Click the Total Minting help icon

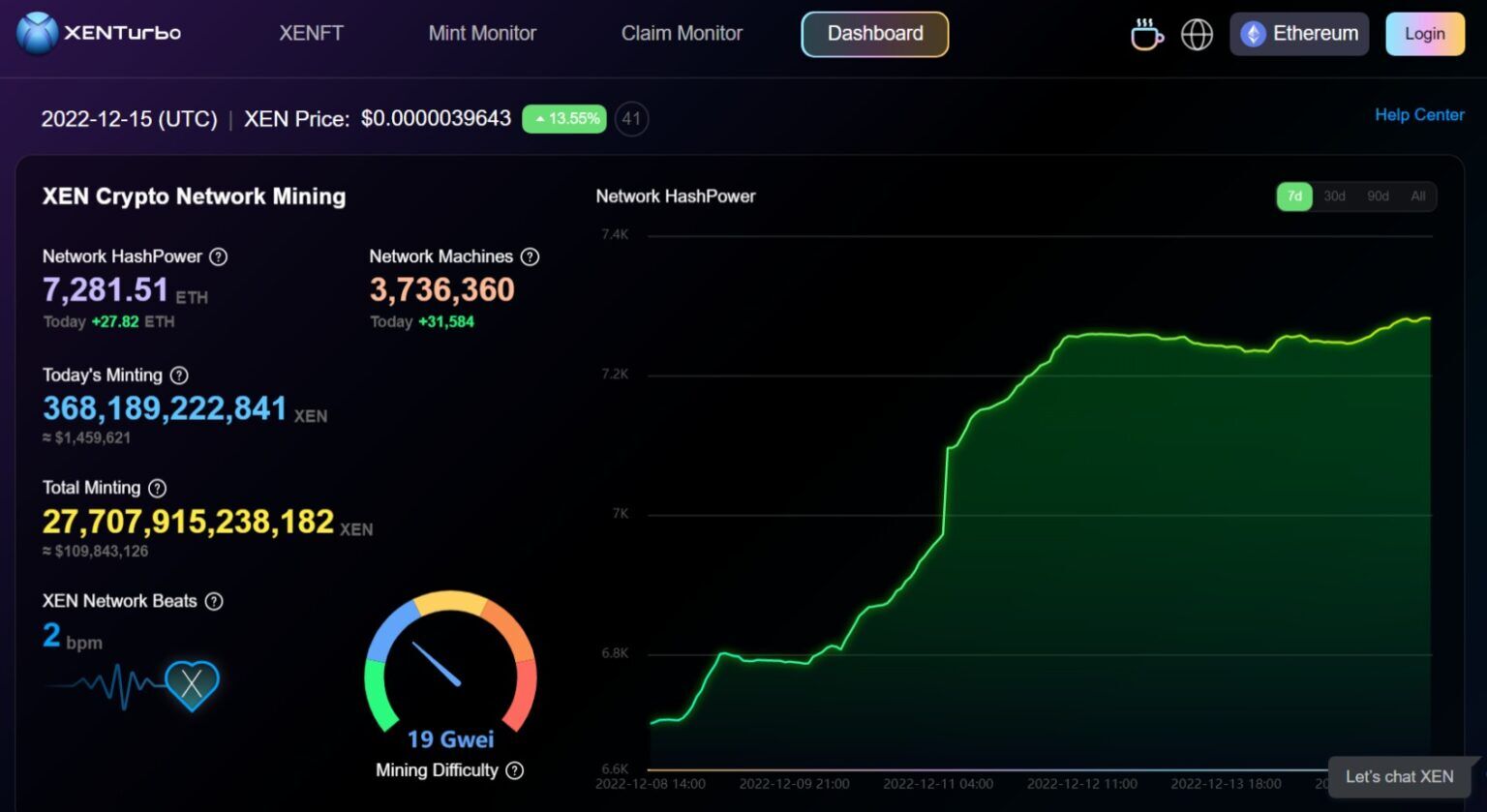pyautogui.click(x=157, y=488)
